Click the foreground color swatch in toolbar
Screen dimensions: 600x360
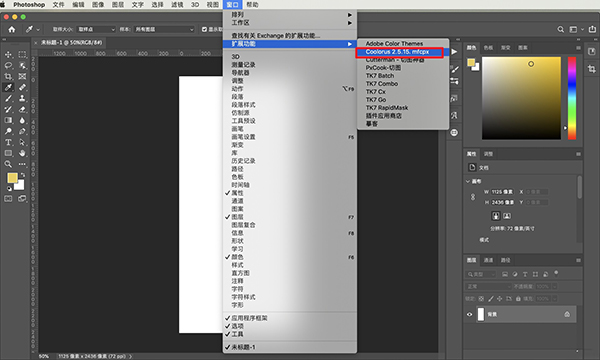pos(12,178)
